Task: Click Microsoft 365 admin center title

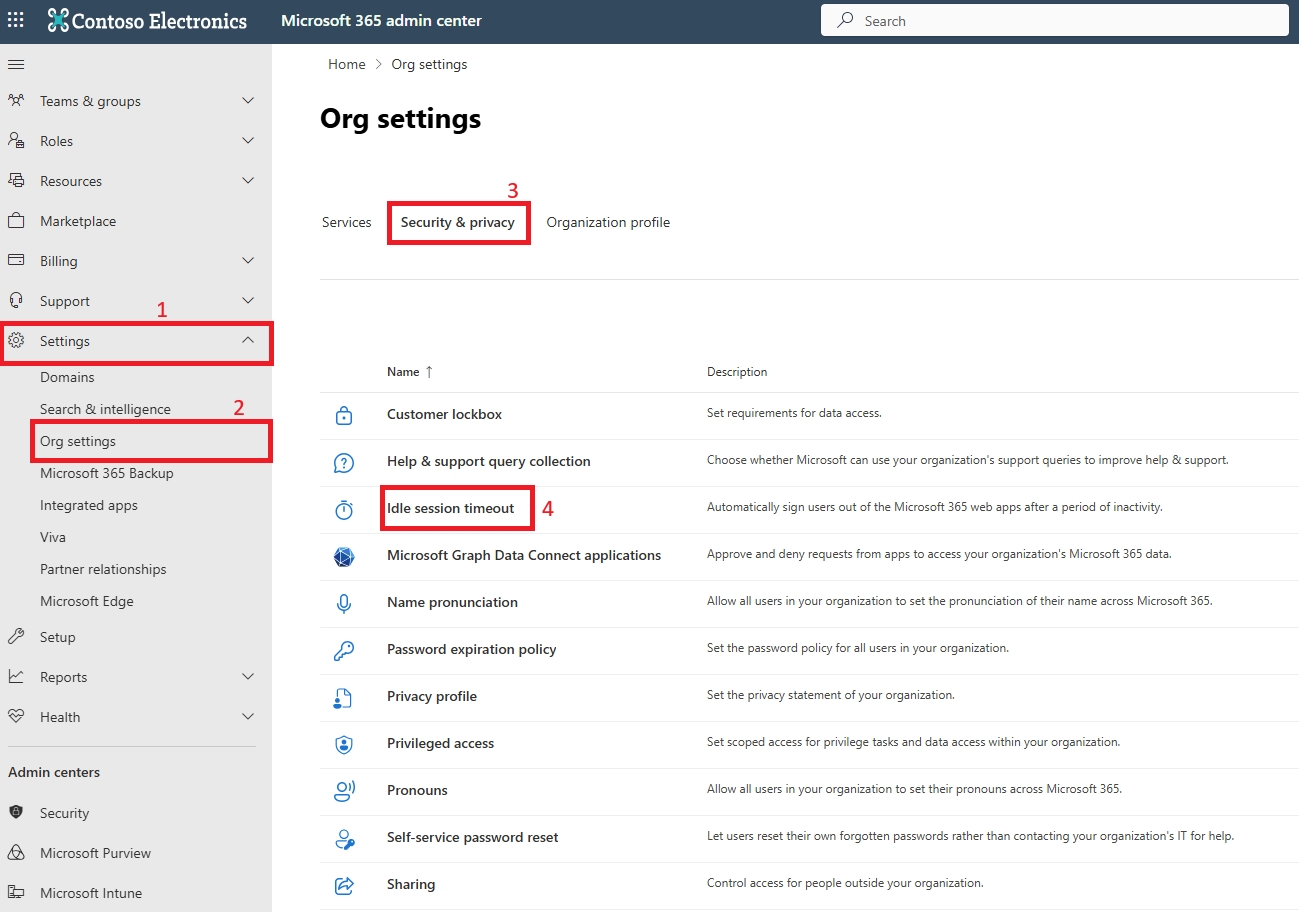Action: 381,20
